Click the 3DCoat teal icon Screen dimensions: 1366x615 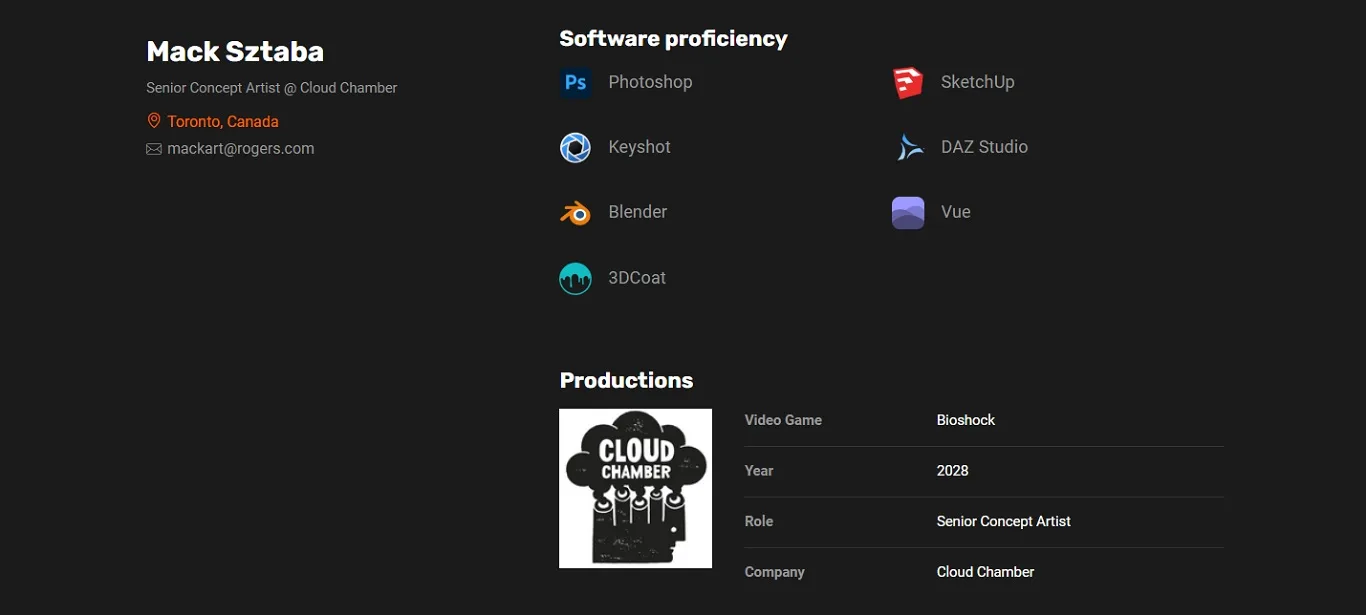(575, 278)
